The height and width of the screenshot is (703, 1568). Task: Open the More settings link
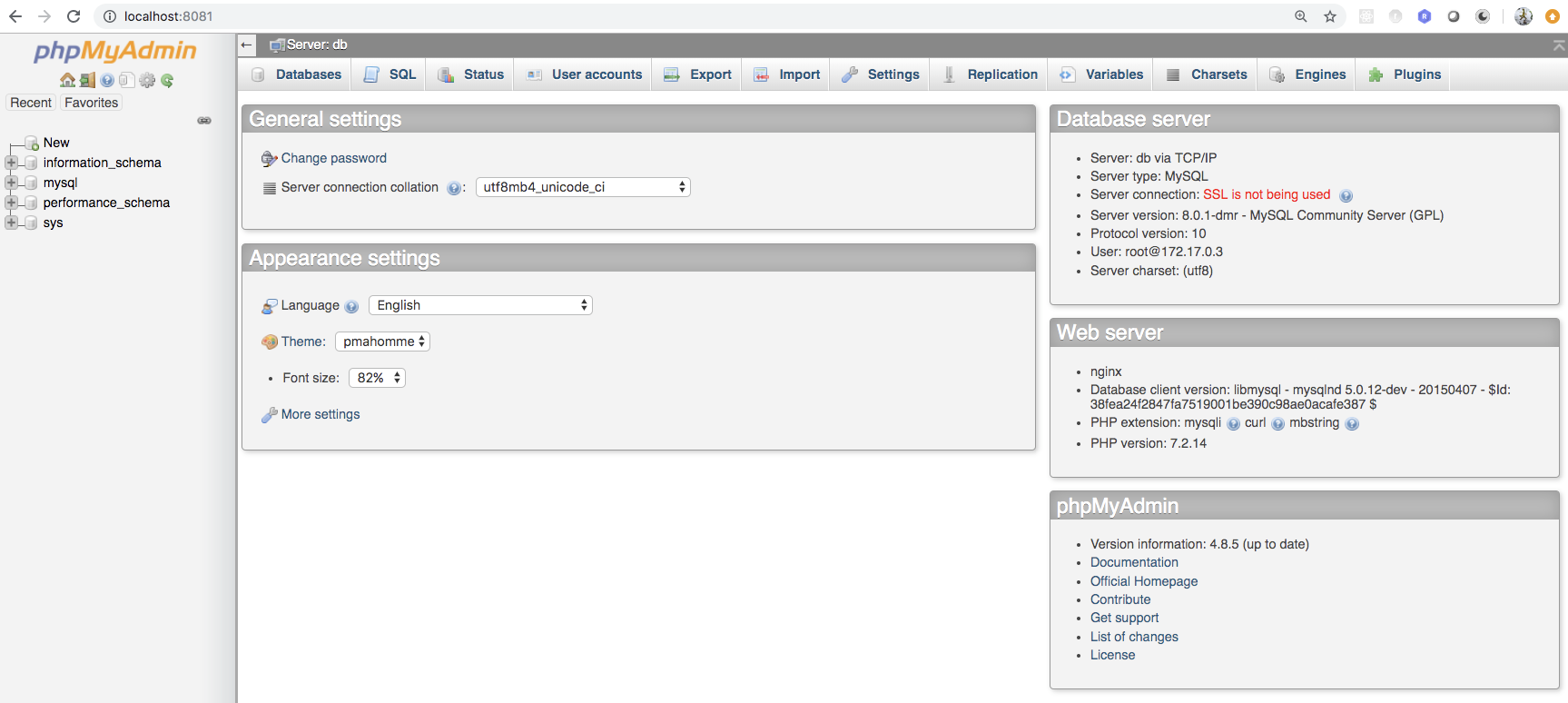coord(321,414)
